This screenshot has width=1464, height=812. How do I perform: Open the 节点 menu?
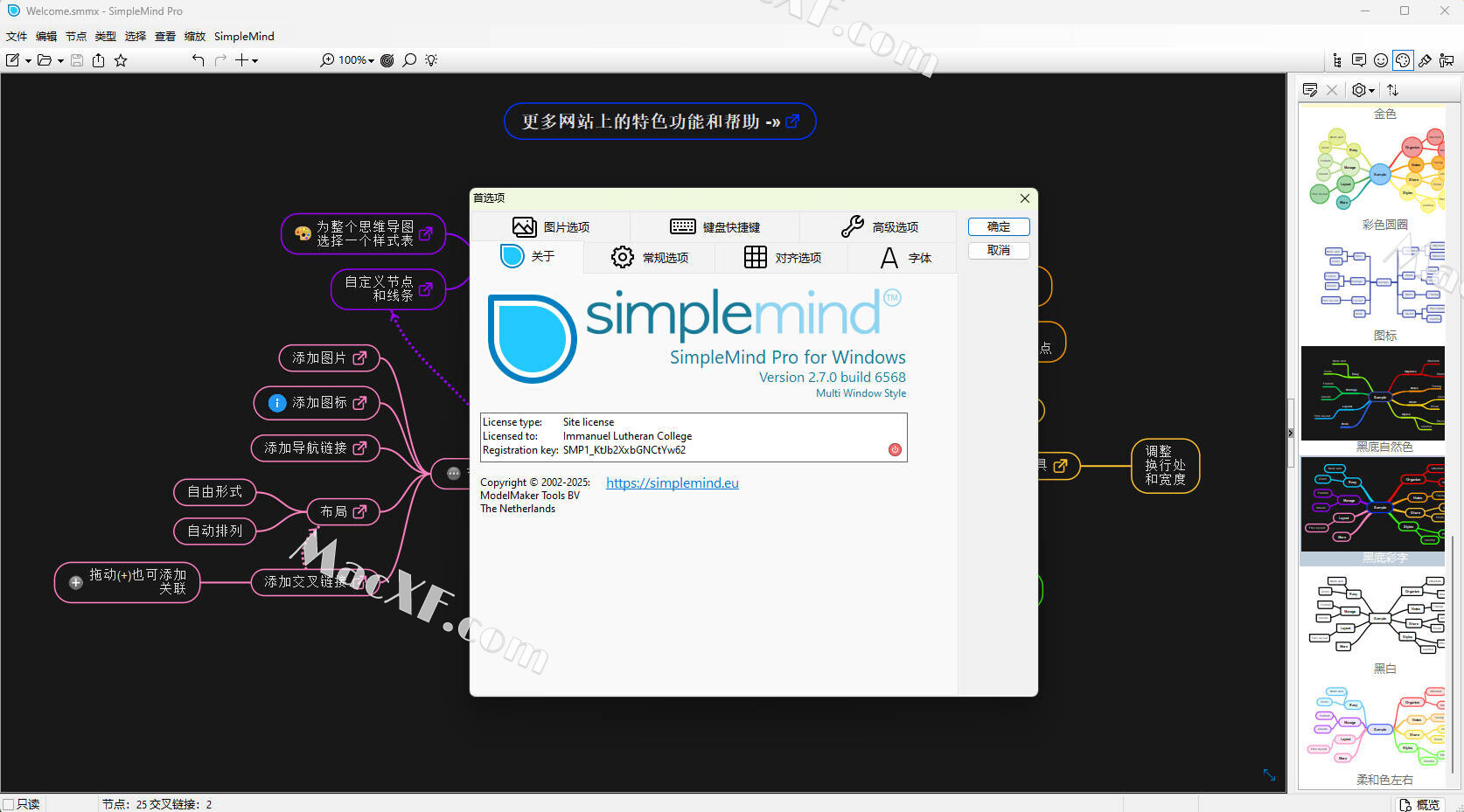(76, 36)
